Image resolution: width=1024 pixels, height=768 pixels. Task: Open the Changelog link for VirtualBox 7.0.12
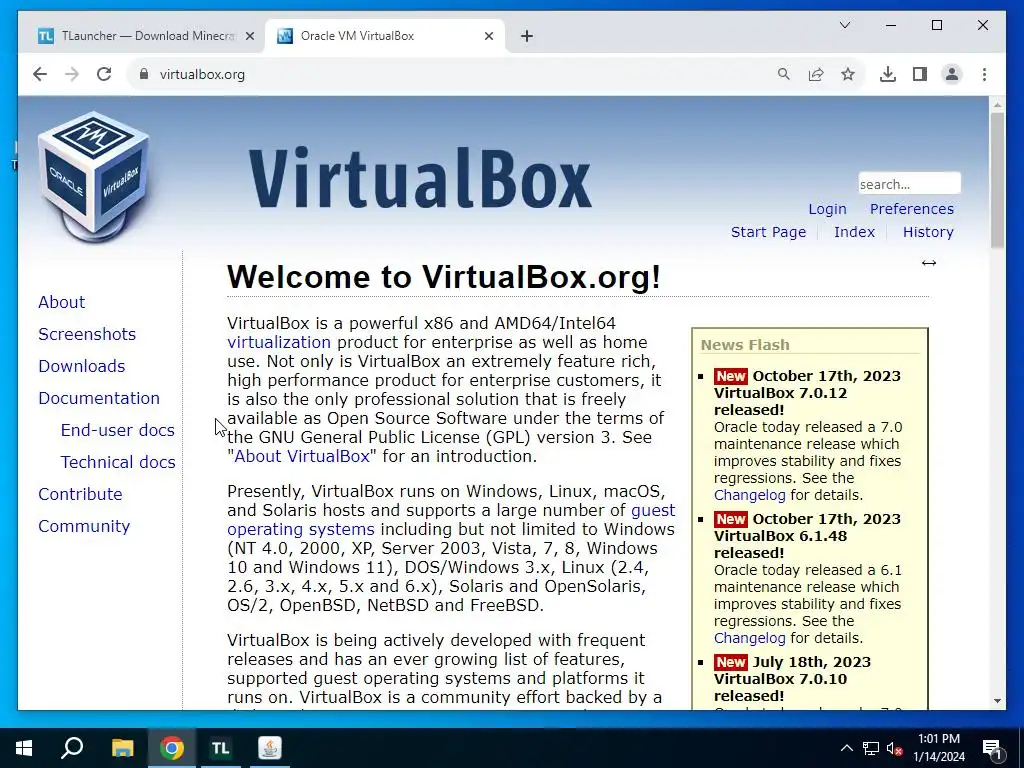click(750, 495)
